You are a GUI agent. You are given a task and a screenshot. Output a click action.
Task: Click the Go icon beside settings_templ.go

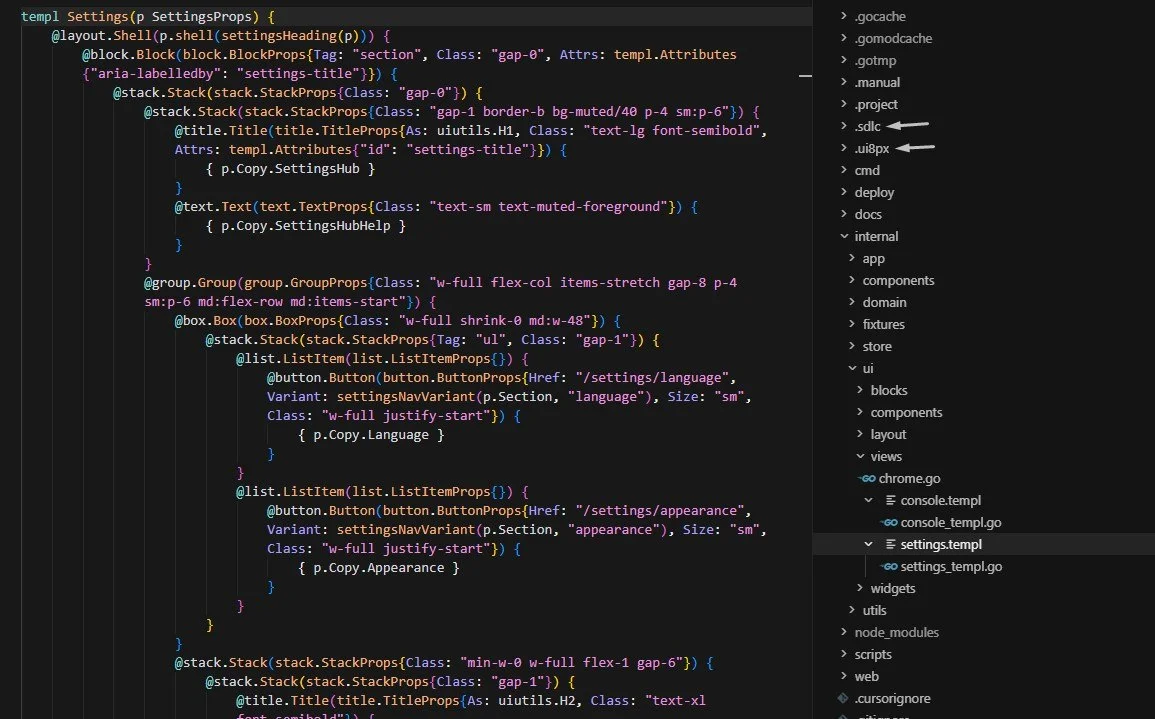click(890, 567)
